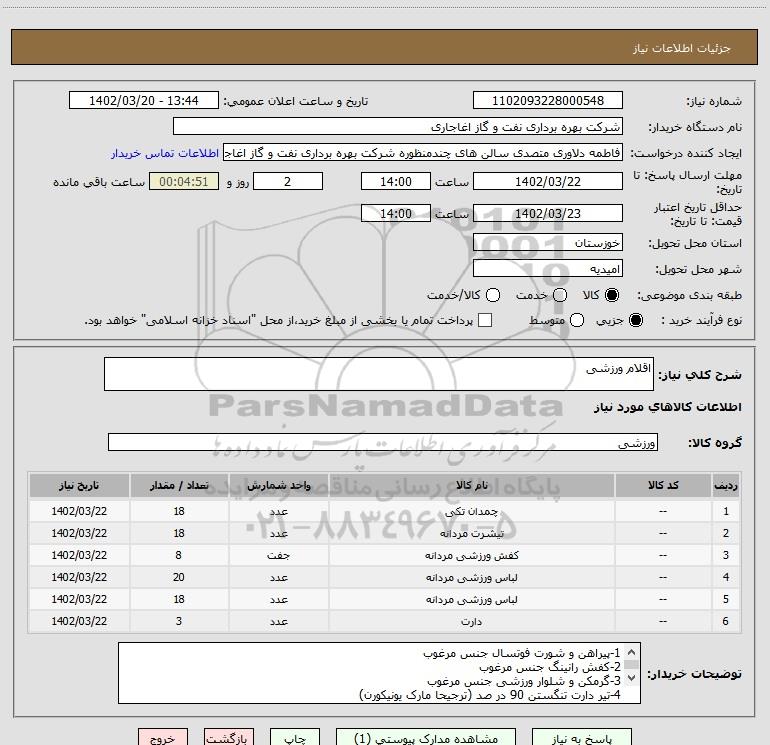Select the جزیی purchase type radio
Screen dimensions: 770x745
coord(635,320)
